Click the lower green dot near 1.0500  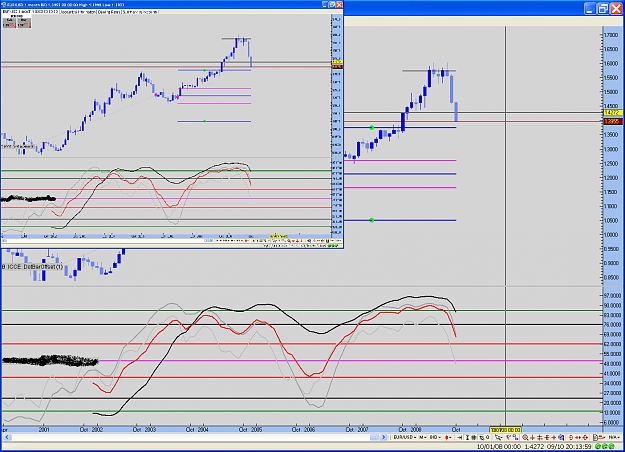(371, 220)
